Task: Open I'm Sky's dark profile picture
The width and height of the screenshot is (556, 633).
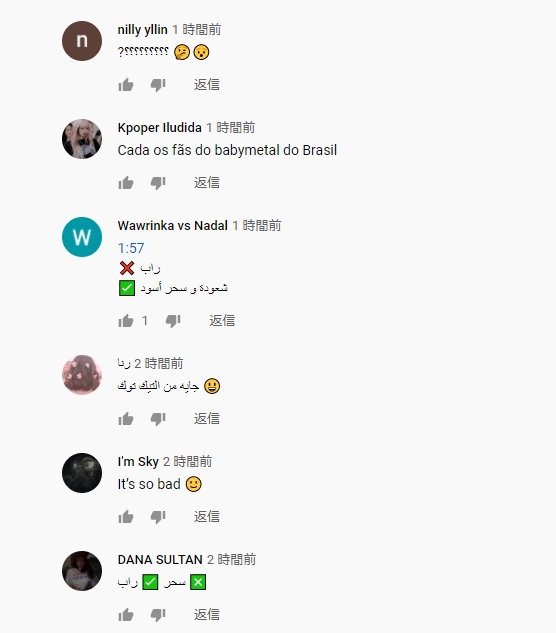Action: point(82,473)
